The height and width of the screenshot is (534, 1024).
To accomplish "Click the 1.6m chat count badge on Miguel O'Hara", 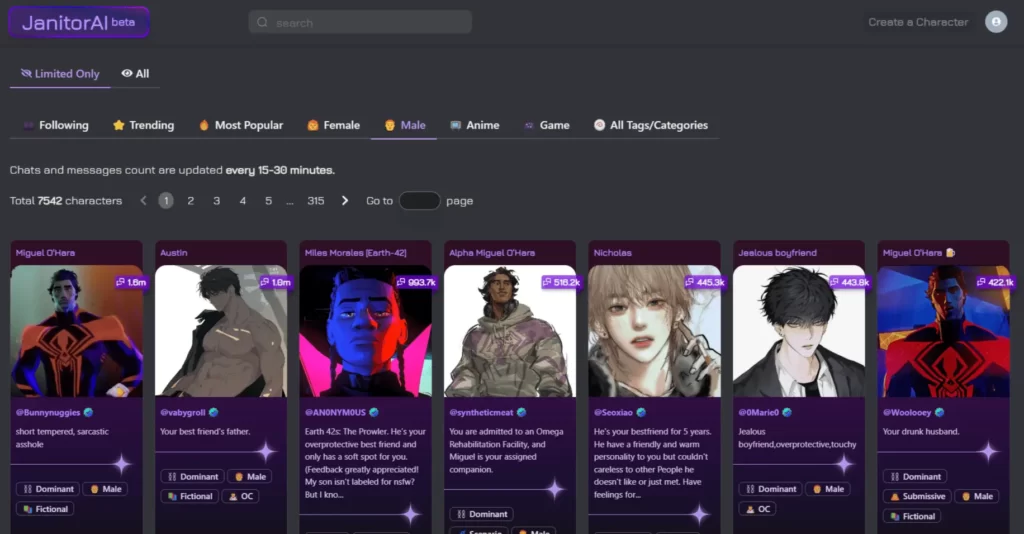I will tap(131, 282).
